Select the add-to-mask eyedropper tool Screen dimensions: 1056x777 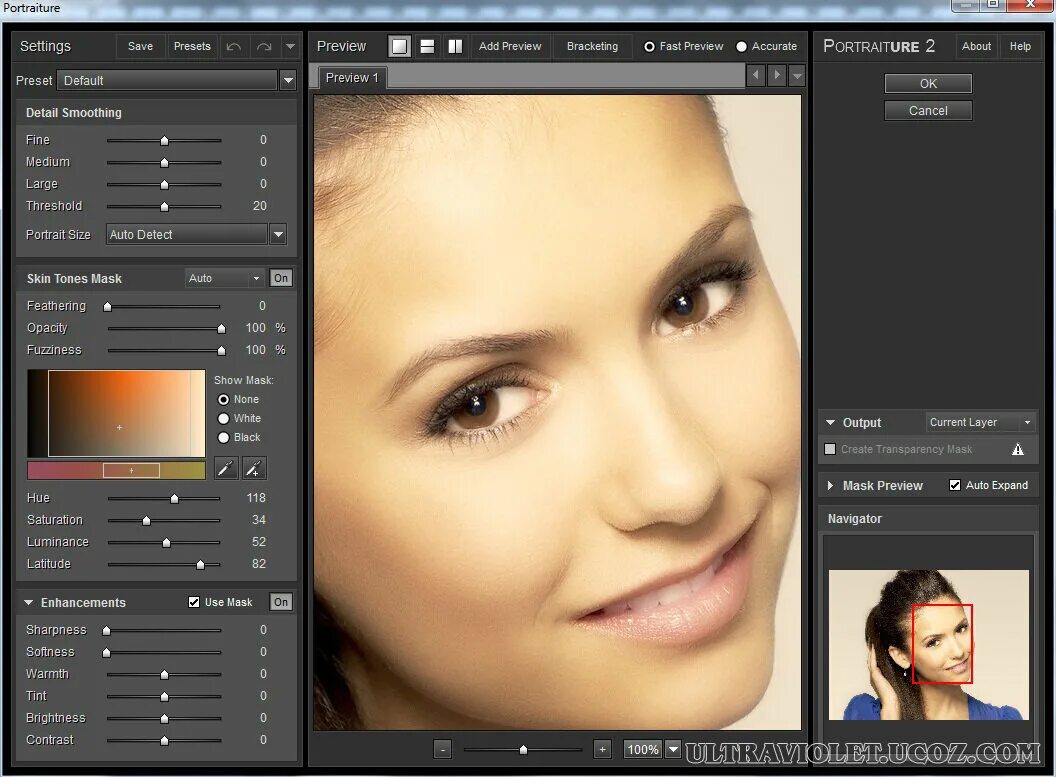[x=252, y=468]
